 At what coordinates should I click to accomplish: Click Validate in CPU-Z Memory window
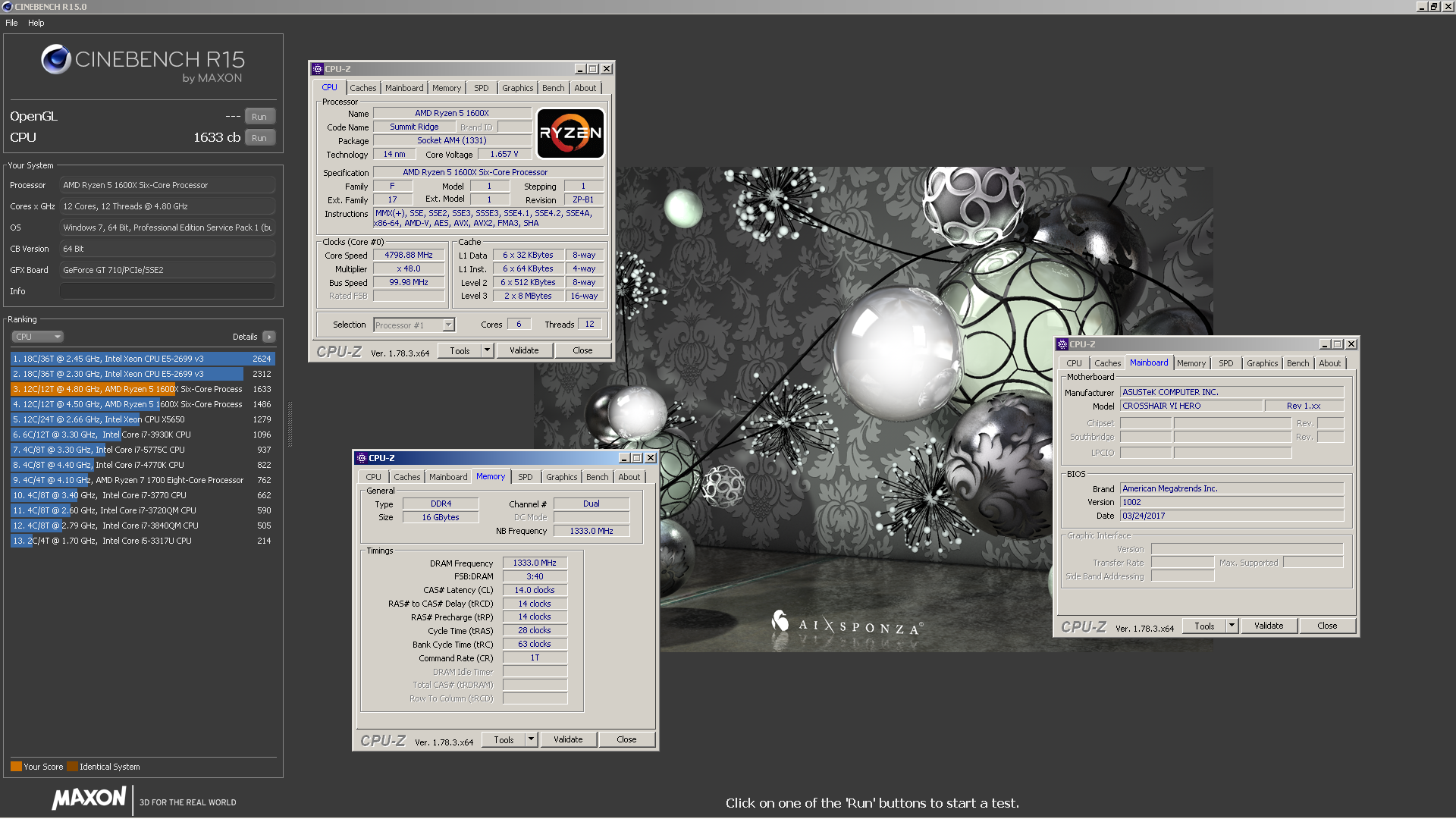pos(568,739)
